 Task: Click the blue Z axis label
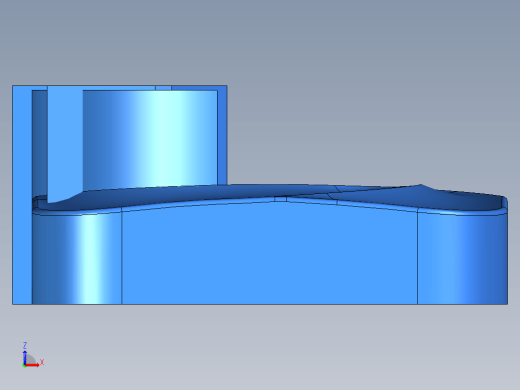(25, 345)
